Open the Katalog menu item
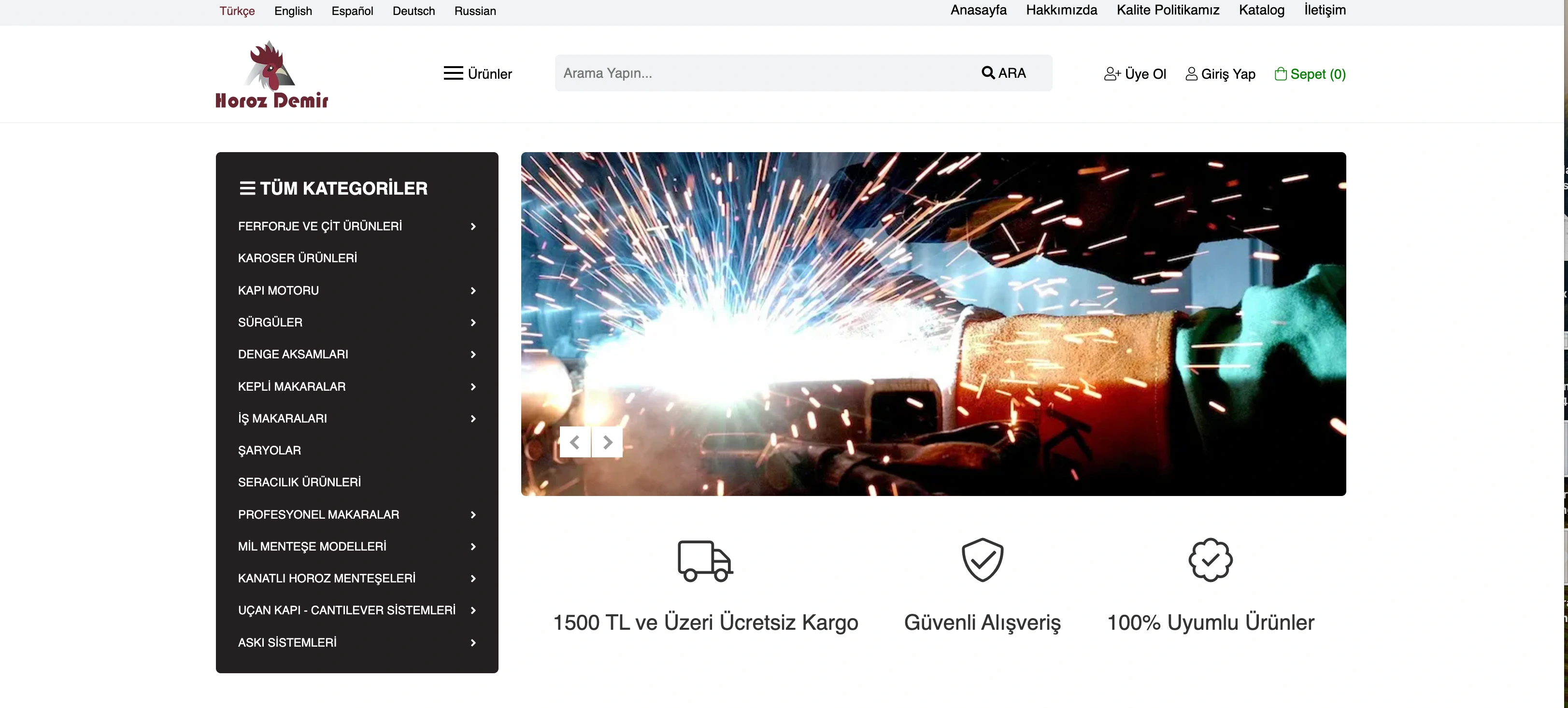This screenshot has width=1568, height=708. (x=1261, y=10)
